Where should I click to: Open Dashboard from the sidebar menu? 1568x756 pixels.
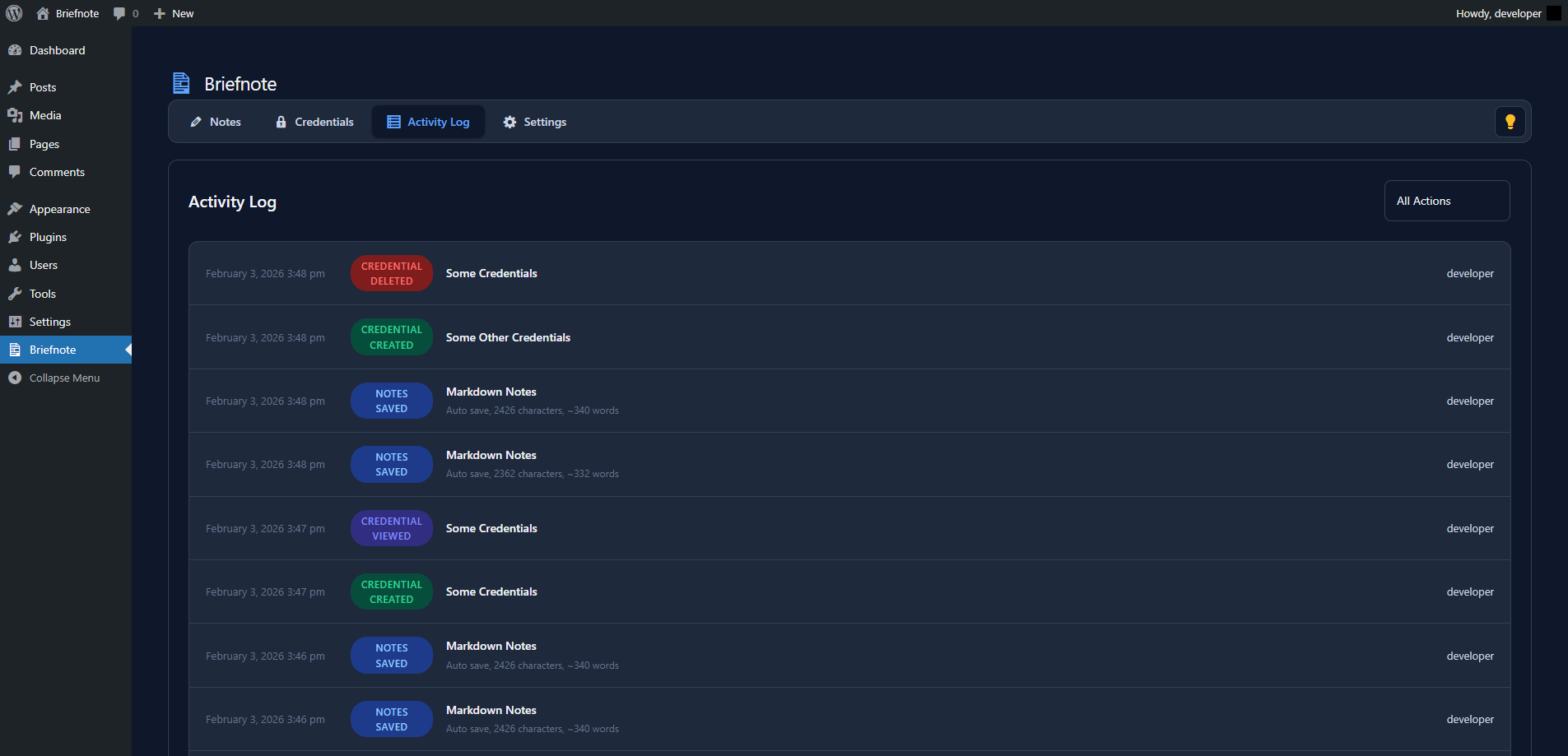tap(66, 50)
